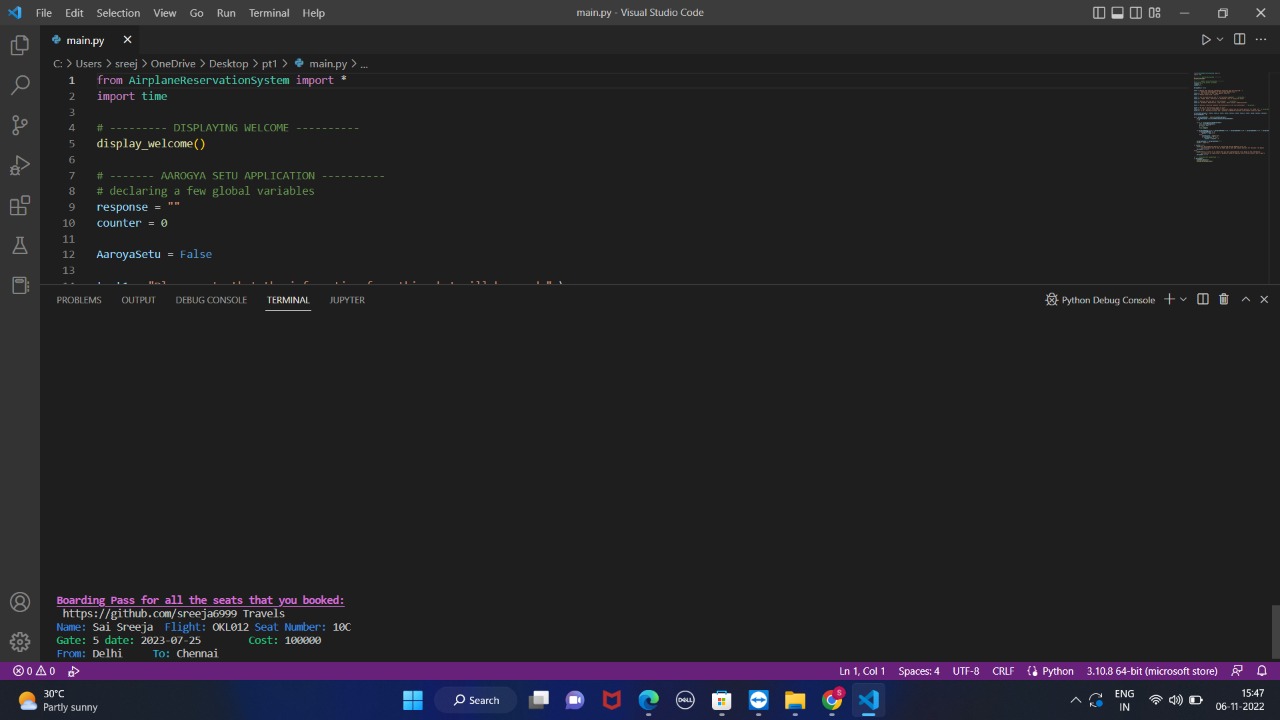The height and width of the screenshot is (720, 1280).
Task: Toggle the secondary sidebar layout control
Action: (1135, 12)
